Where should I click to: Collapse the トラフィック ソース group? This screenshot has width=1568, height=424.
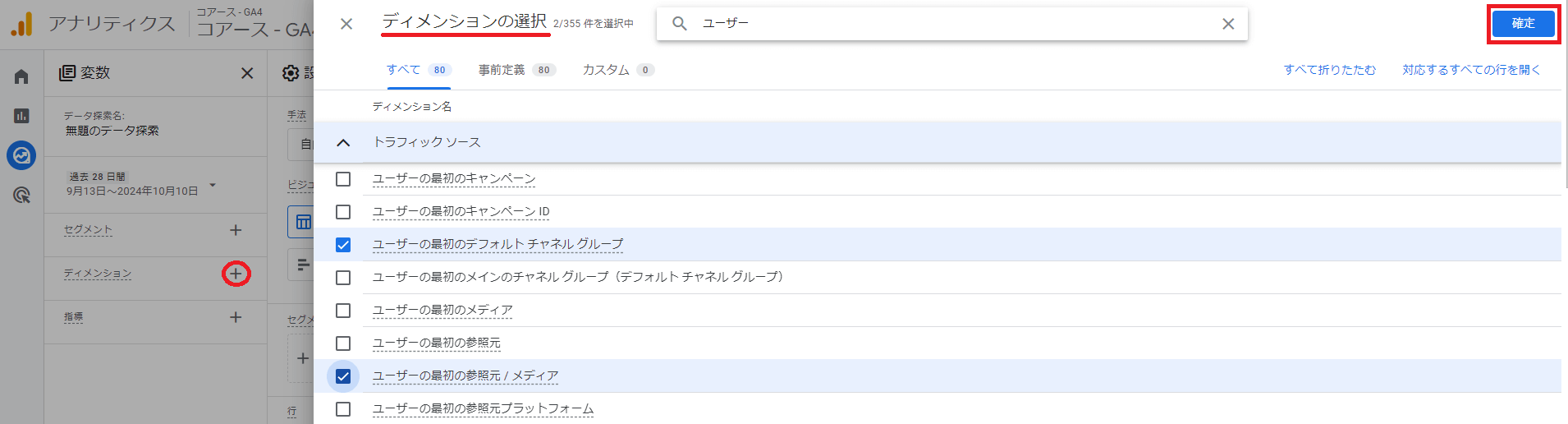[343, 143]
